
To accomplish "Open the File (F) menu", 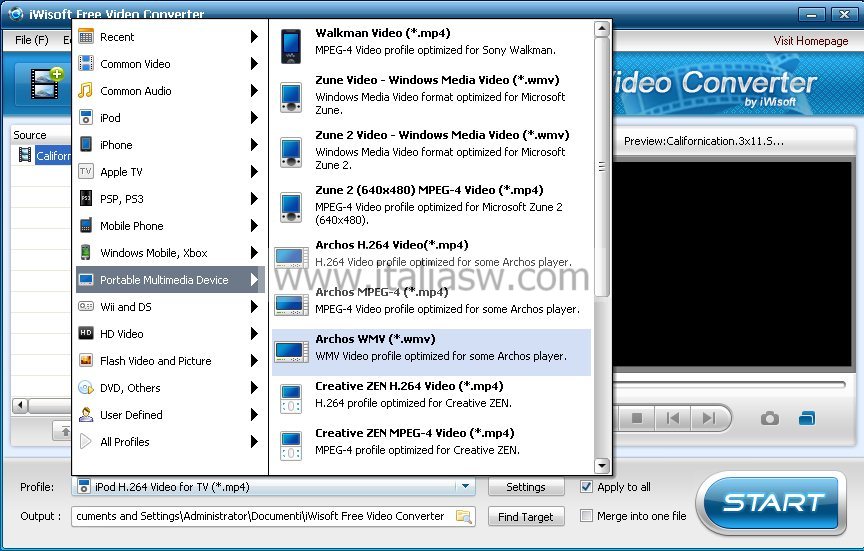I will (x=31, y=40).
